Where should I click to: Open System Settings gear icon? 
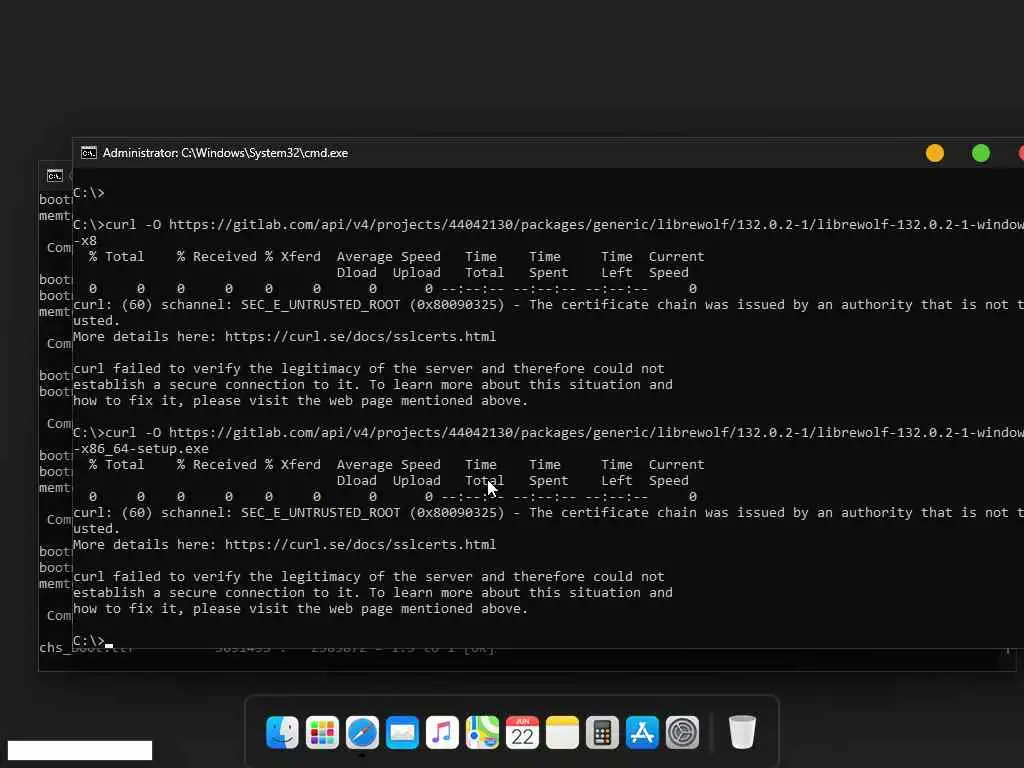(682, 732)
